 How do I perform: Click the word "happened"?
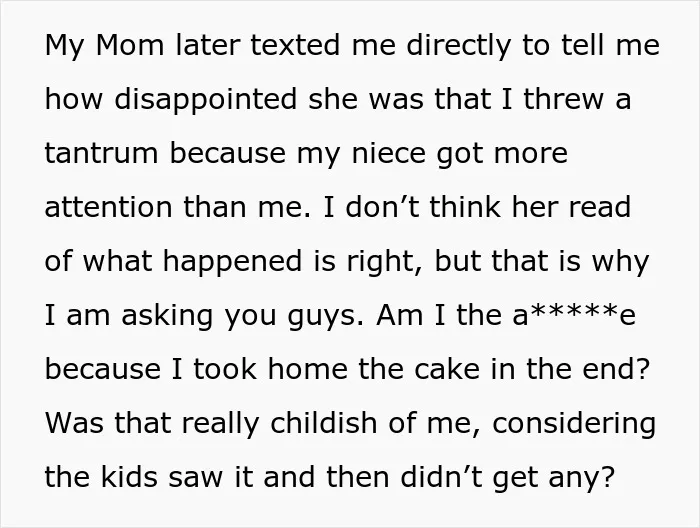pos(232,262)
